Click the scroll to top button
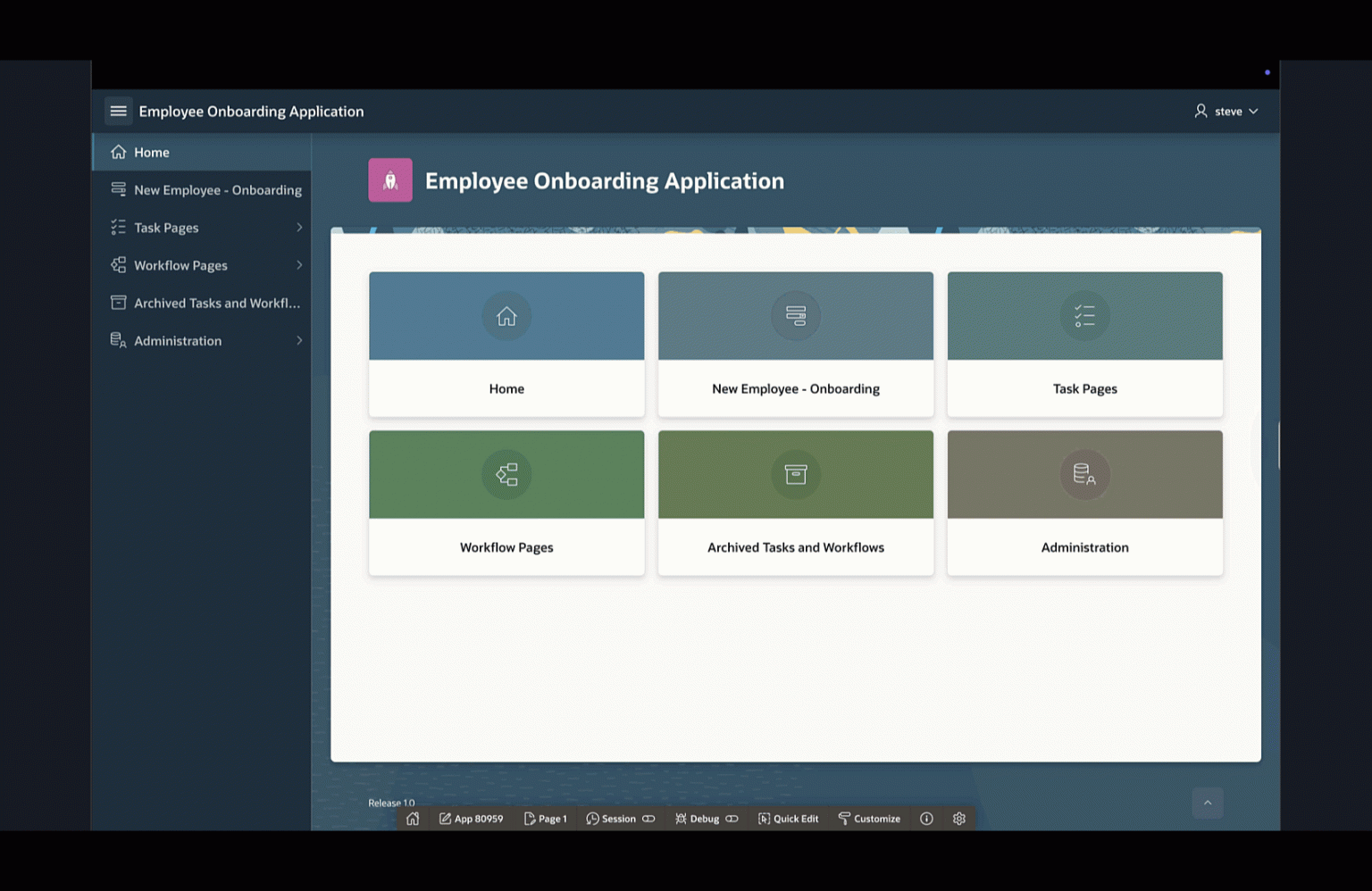1372x891 pixels. tap(1207, 803)
